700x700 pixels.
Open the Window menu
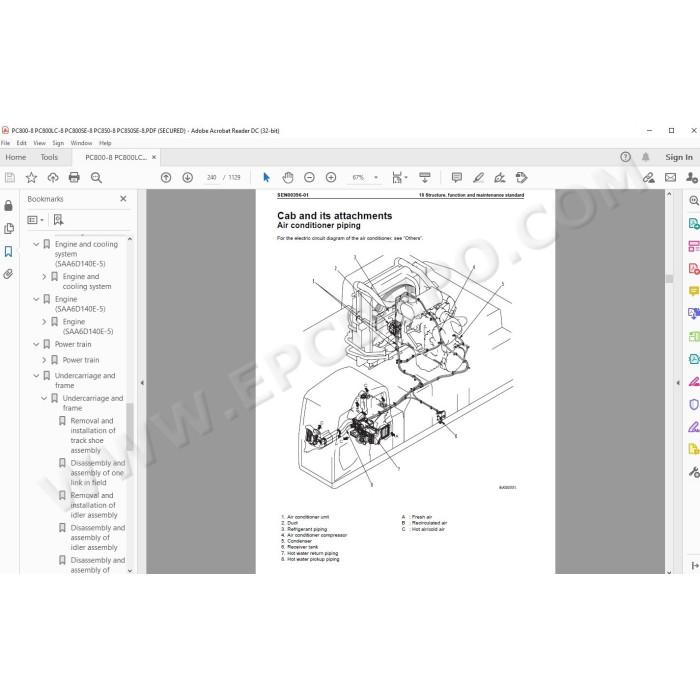coord(81,143)
